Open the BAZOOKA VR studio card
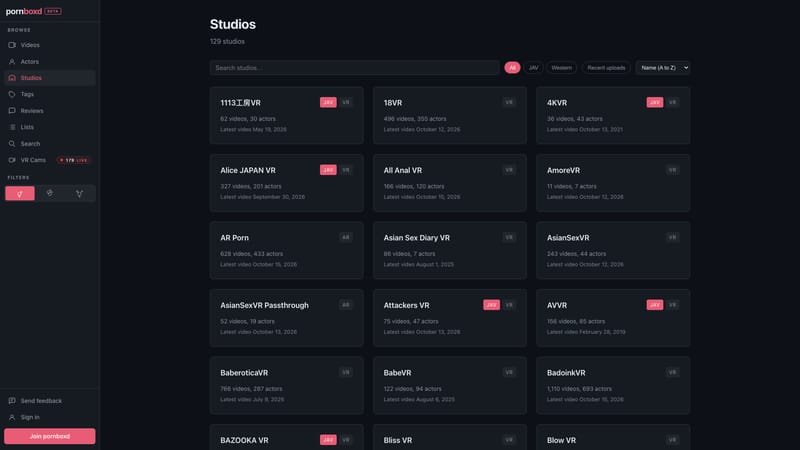This screenshot has width=800, height=450. 286,438
